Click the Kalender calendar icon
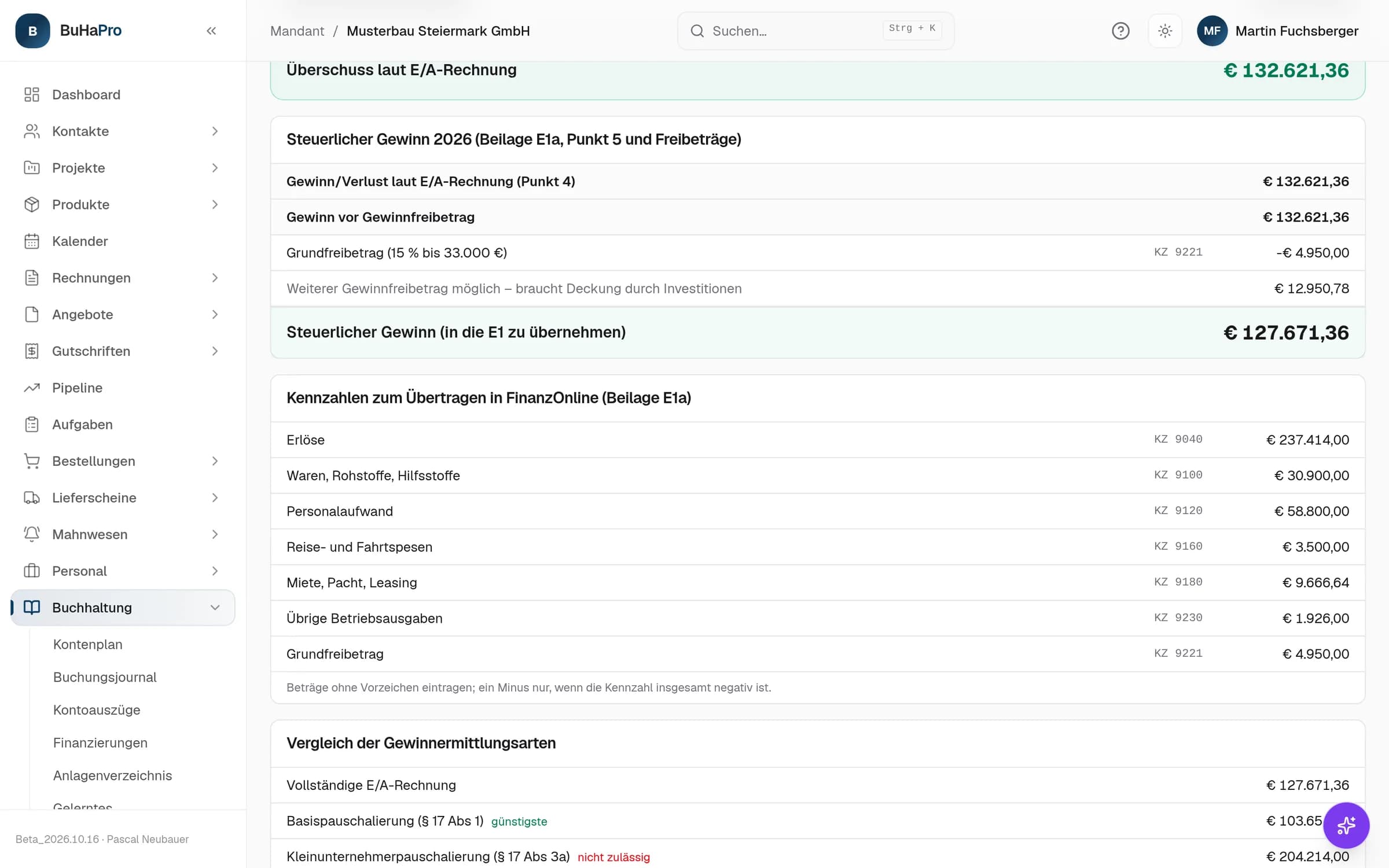1389x868 pixels. pyautogui.click(x=32, y=241)
